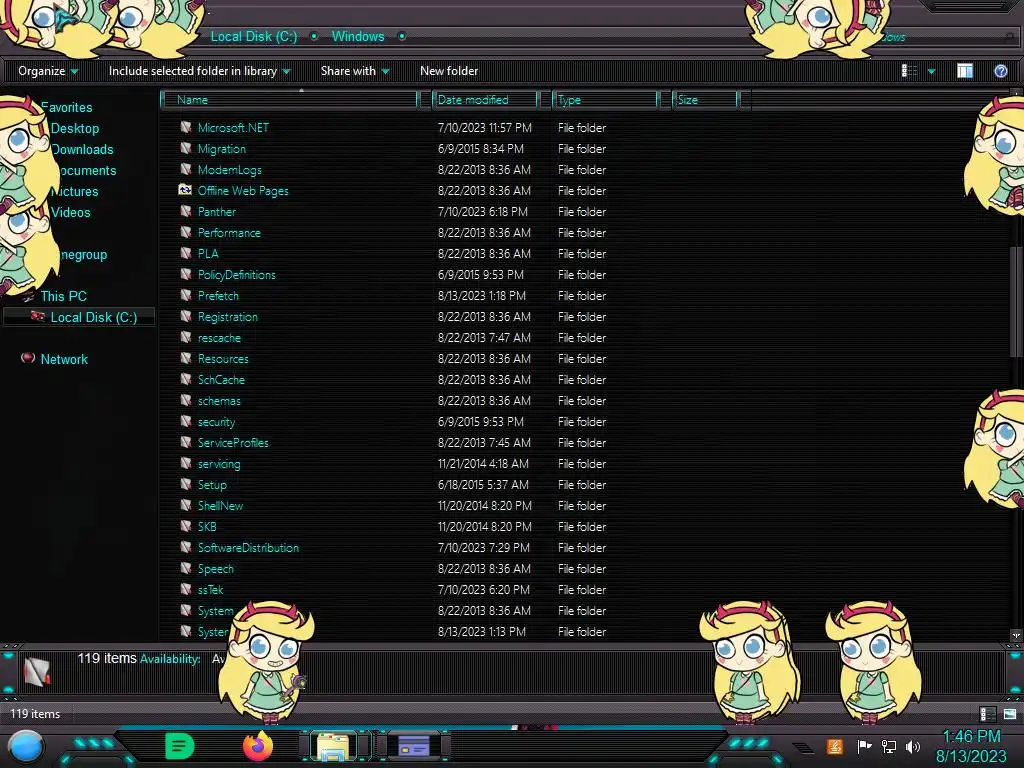Image resolution: width=1024 pixels, height=768 pixels.
Task: Toggle the preview pane icon
Action: (965, 71)
